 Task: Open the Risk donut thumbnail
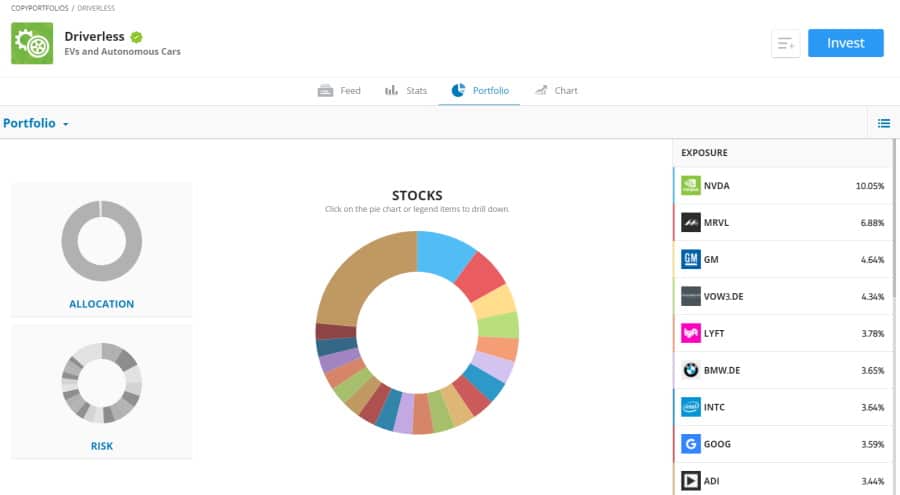[x=102, y=383]
